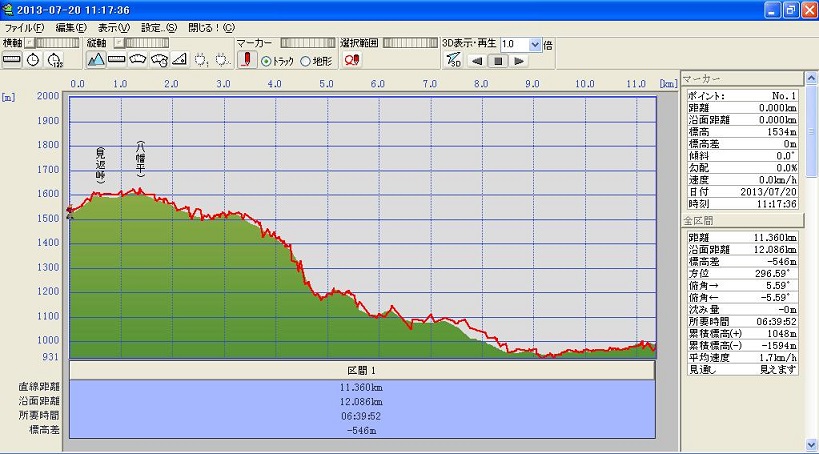
Task: Toggle the 横軸 small checkbox
Action: tap(29, 44)
